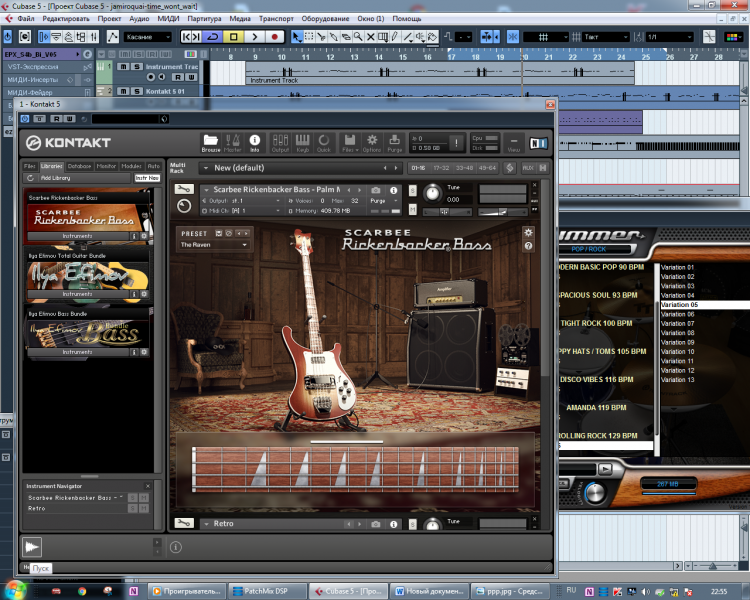
Task: Switch to Kontakt Files browser tab
Action: (30, 166)
